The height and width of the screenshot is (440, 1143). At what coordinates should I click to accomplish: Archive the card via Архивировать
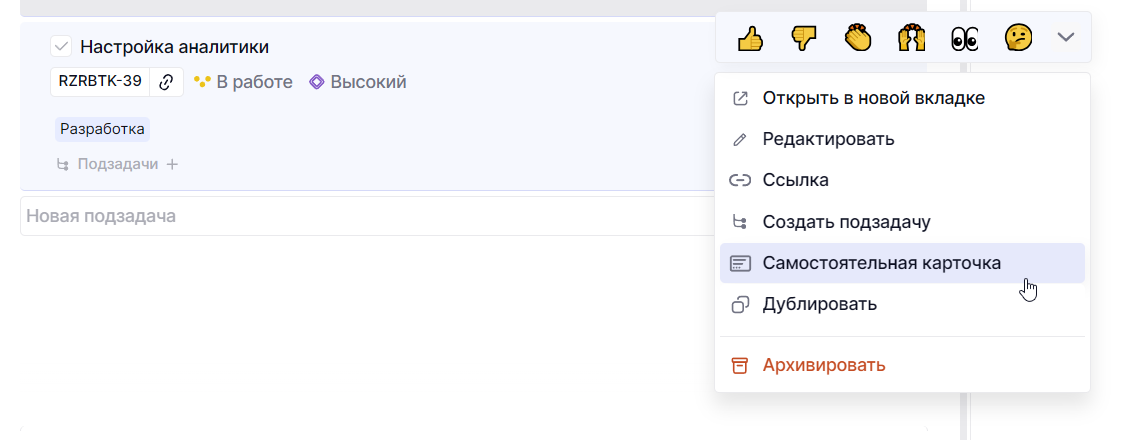(x=823, y=365)
